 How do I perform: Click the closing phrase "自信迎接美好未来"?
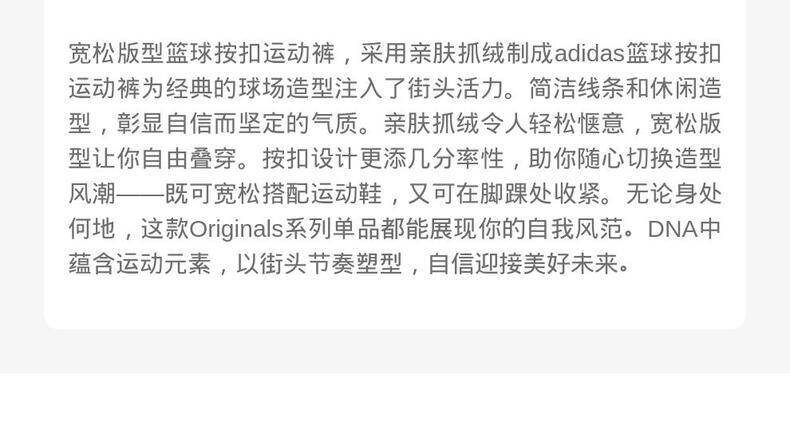coord(523,264)
